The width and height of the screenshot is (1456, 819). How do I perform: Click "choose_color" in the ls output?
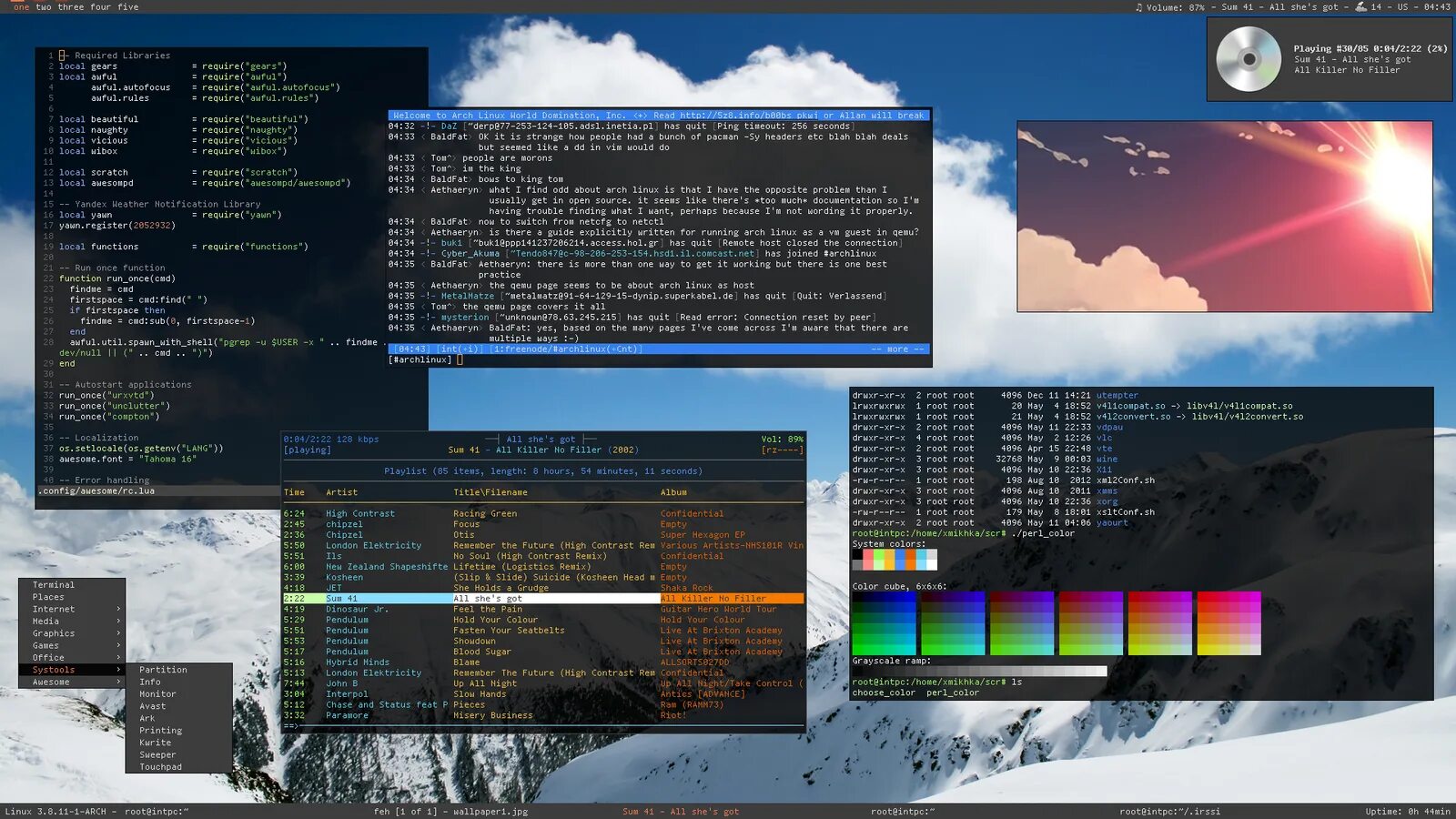884,693
